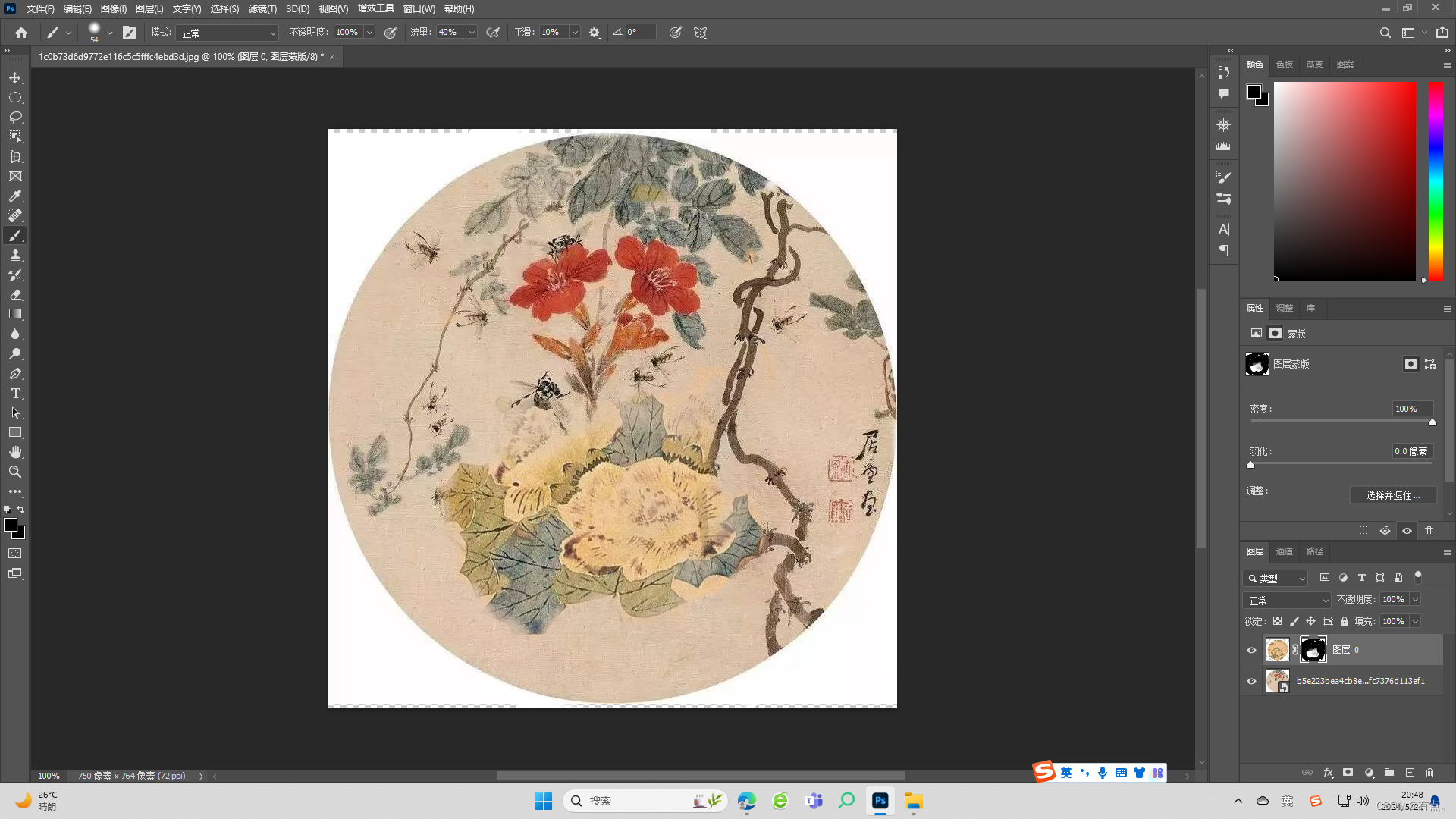This screenshot has height=819, width=1456.
Task: Open brush opacity 100% dropdown arrow
Action: point(369,33)
